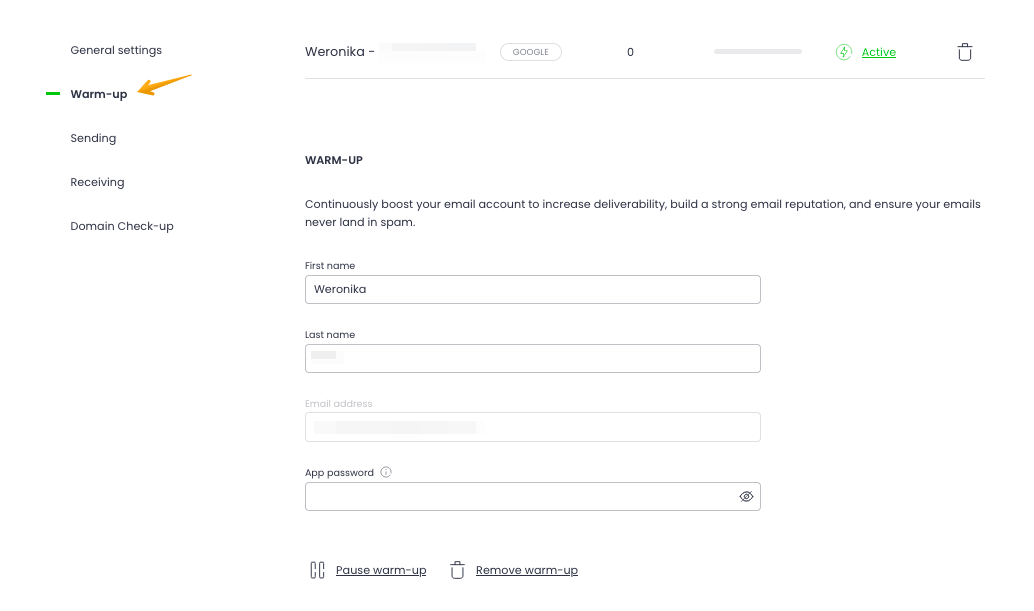Open the Domain Check-up page
This screenshot has height=611, width=1034.
122,226
